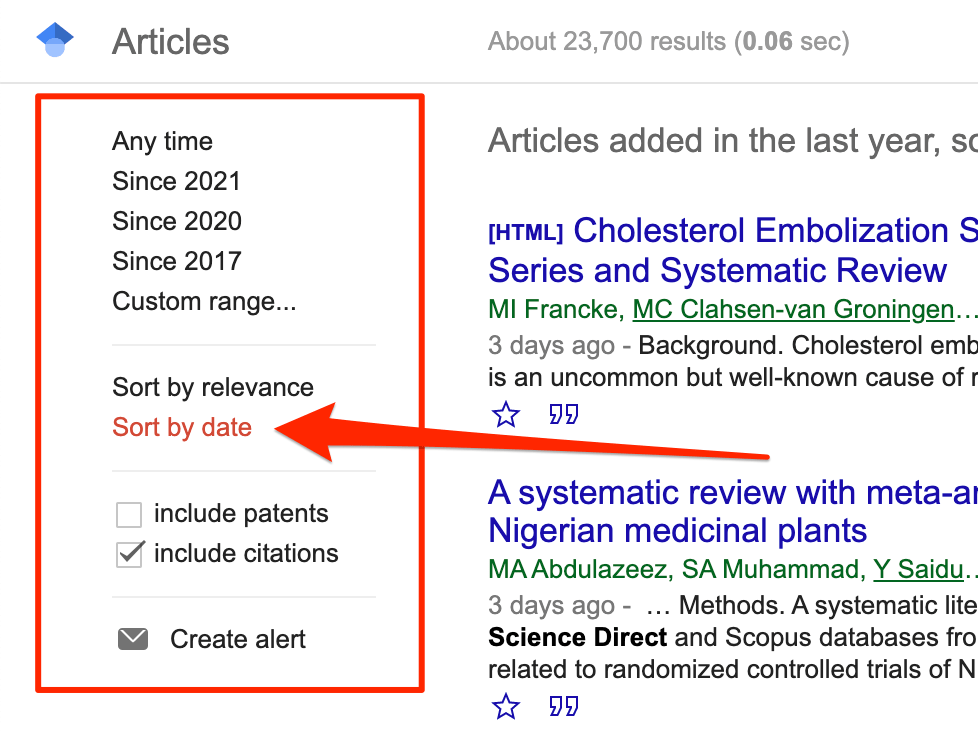Screen dimensions: 978x733
Task: Open citation options for Cholesterol Embolization article
Action: pyautogui.click(x=563, y=414)
